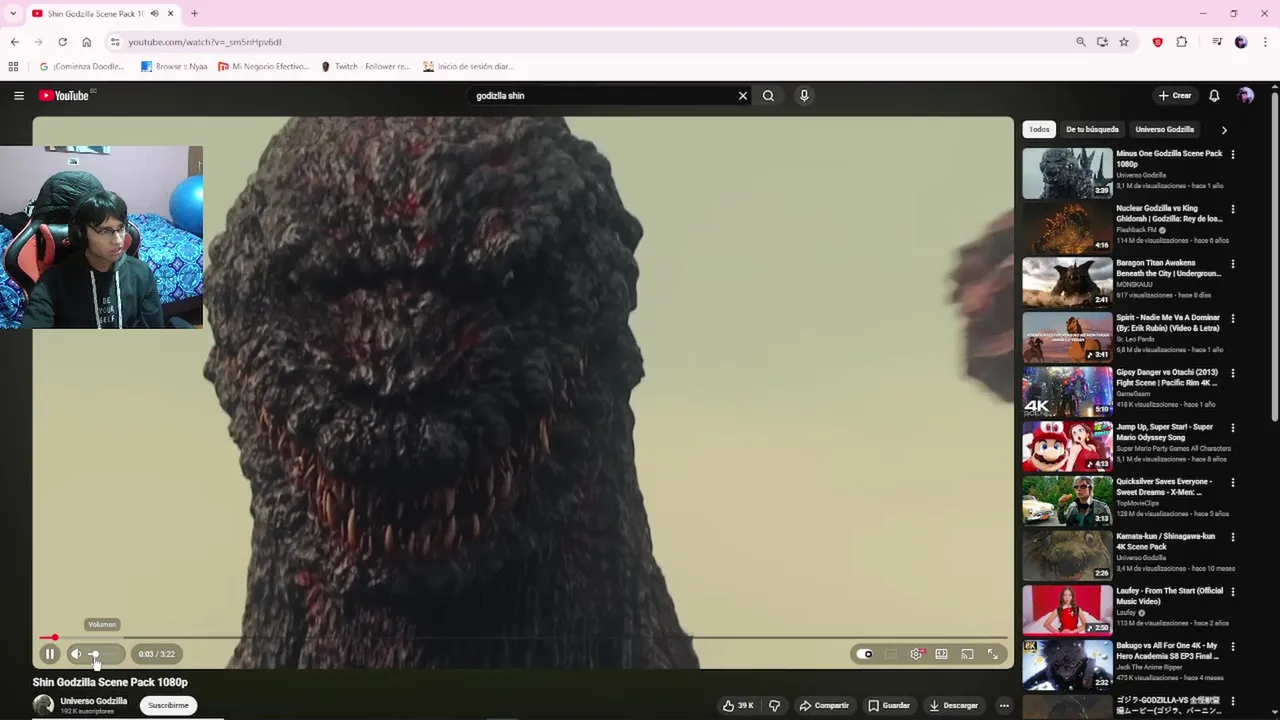
Task: Open options for Spirit Nadie Me Va video
Action: click(1233, 319)
